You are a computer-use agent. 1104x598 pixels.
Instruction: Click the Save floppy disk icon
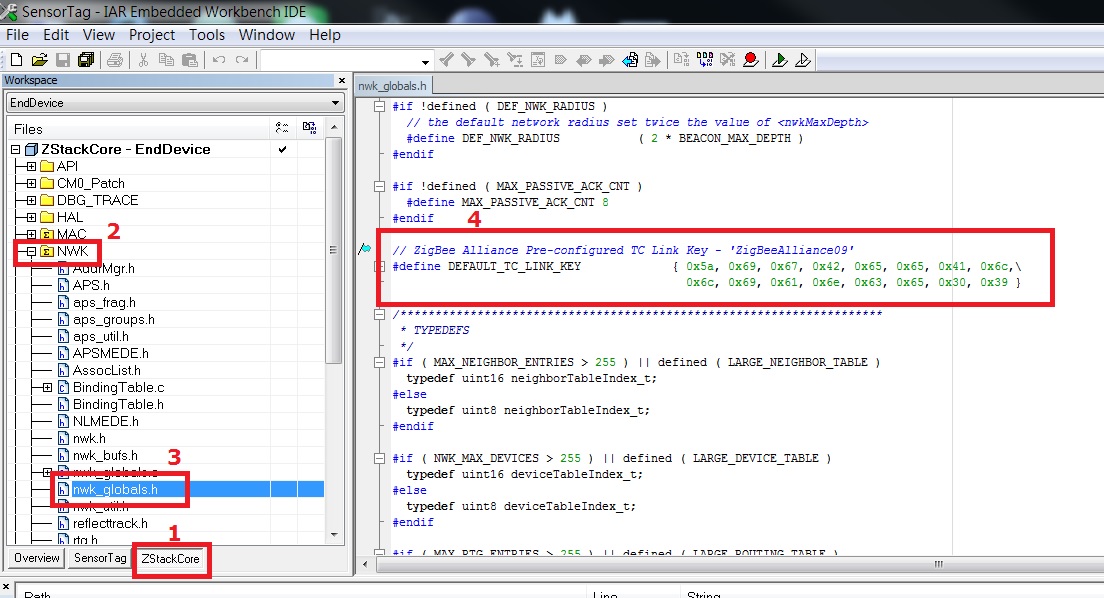[x=63, y=60]
